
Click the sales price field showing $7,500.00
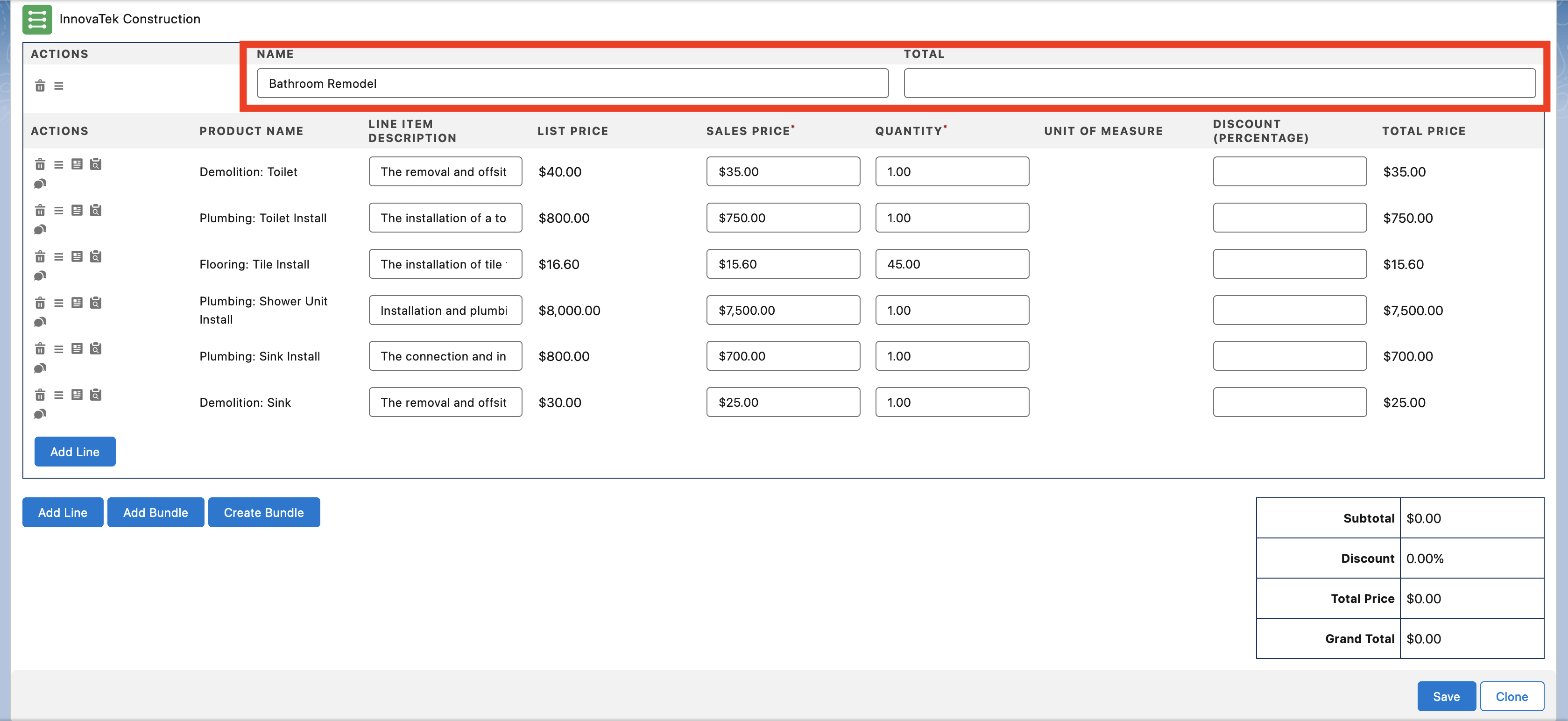783,310
